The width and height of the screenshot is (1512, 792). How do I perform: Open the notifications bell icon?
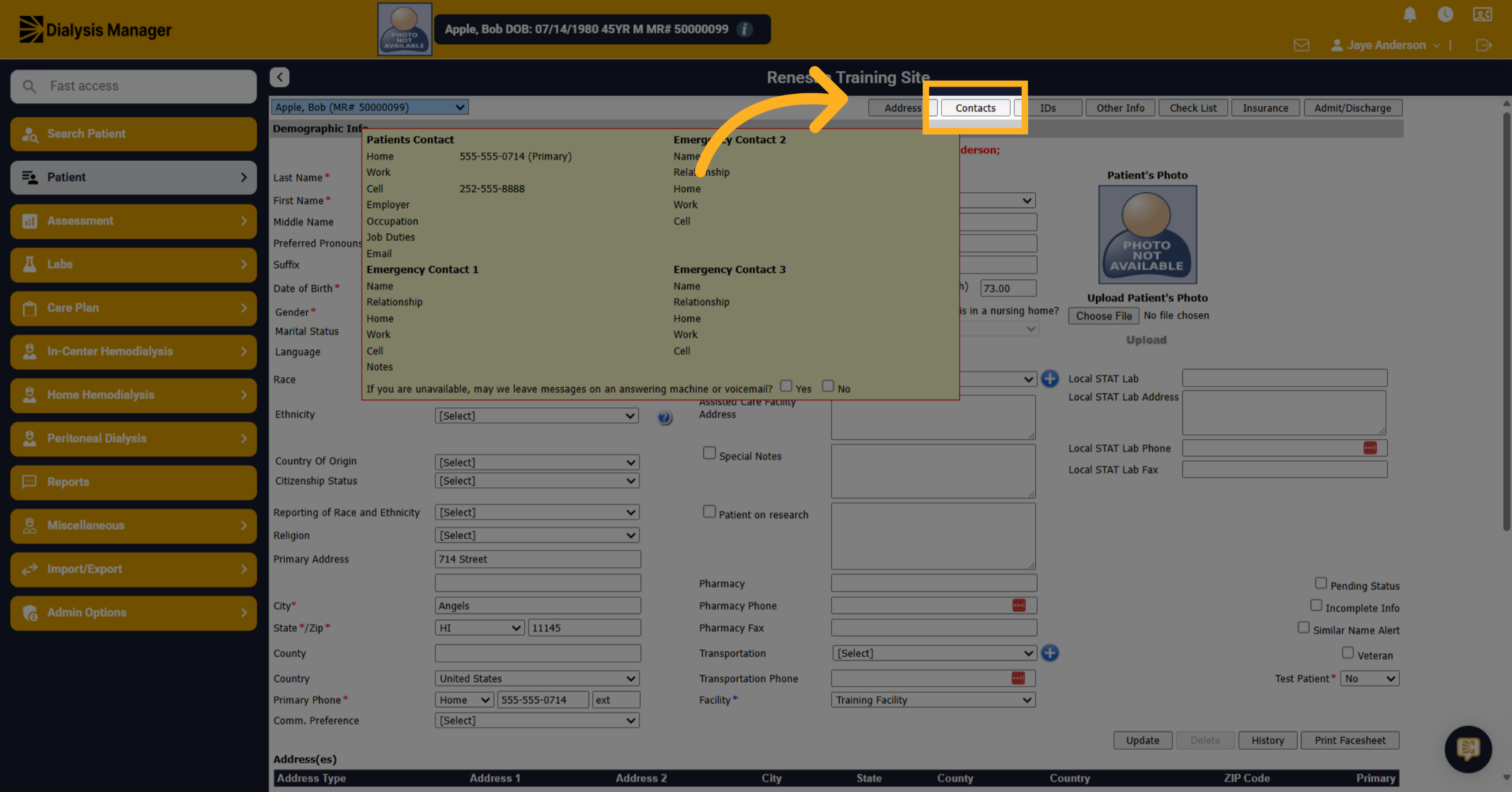[x=1410, y=14]
